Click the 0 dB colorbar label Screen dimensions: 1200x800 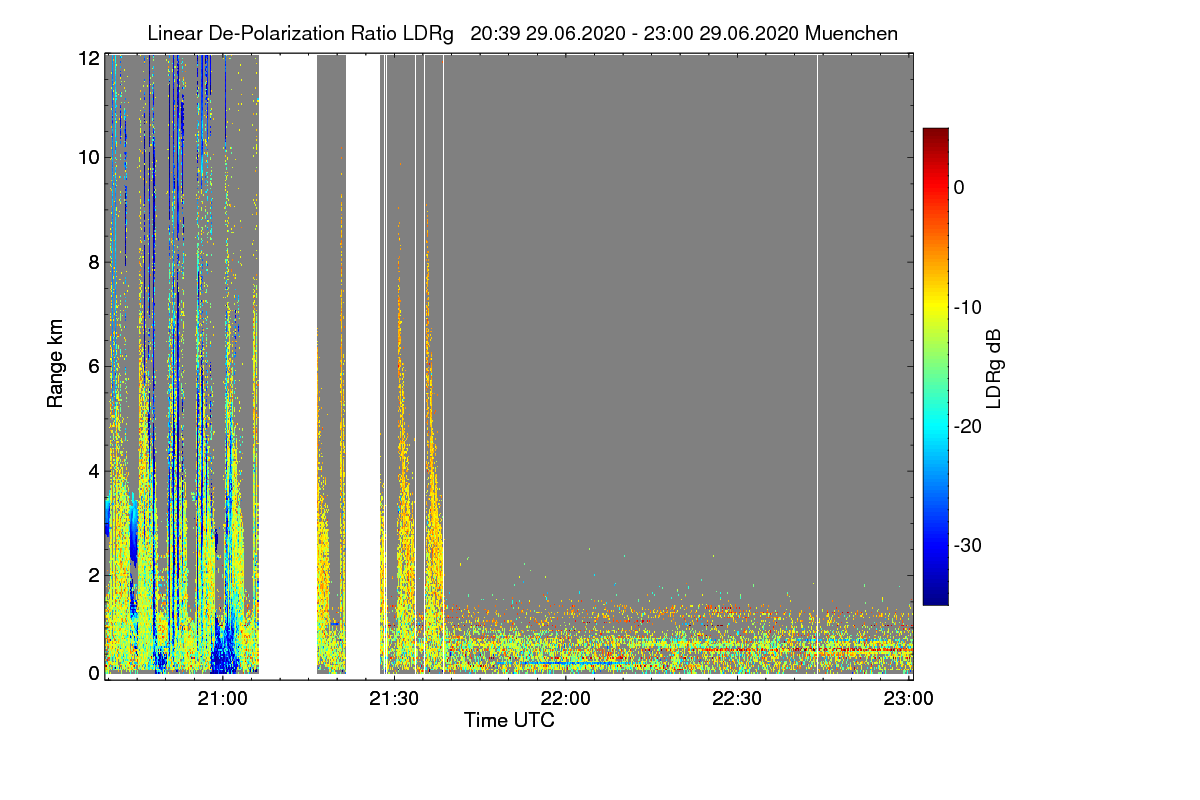point(960,187)
